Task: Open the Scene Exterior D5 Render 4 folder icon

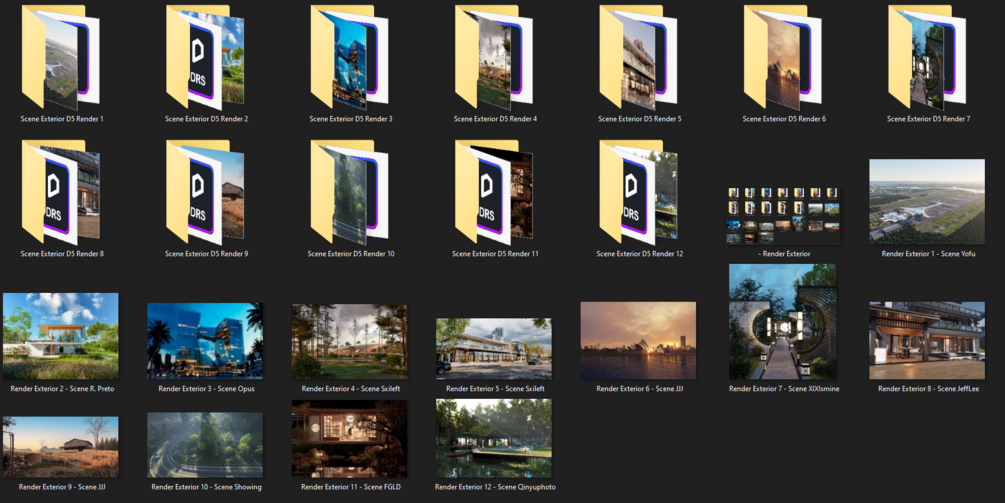Action: pos(494,58)
